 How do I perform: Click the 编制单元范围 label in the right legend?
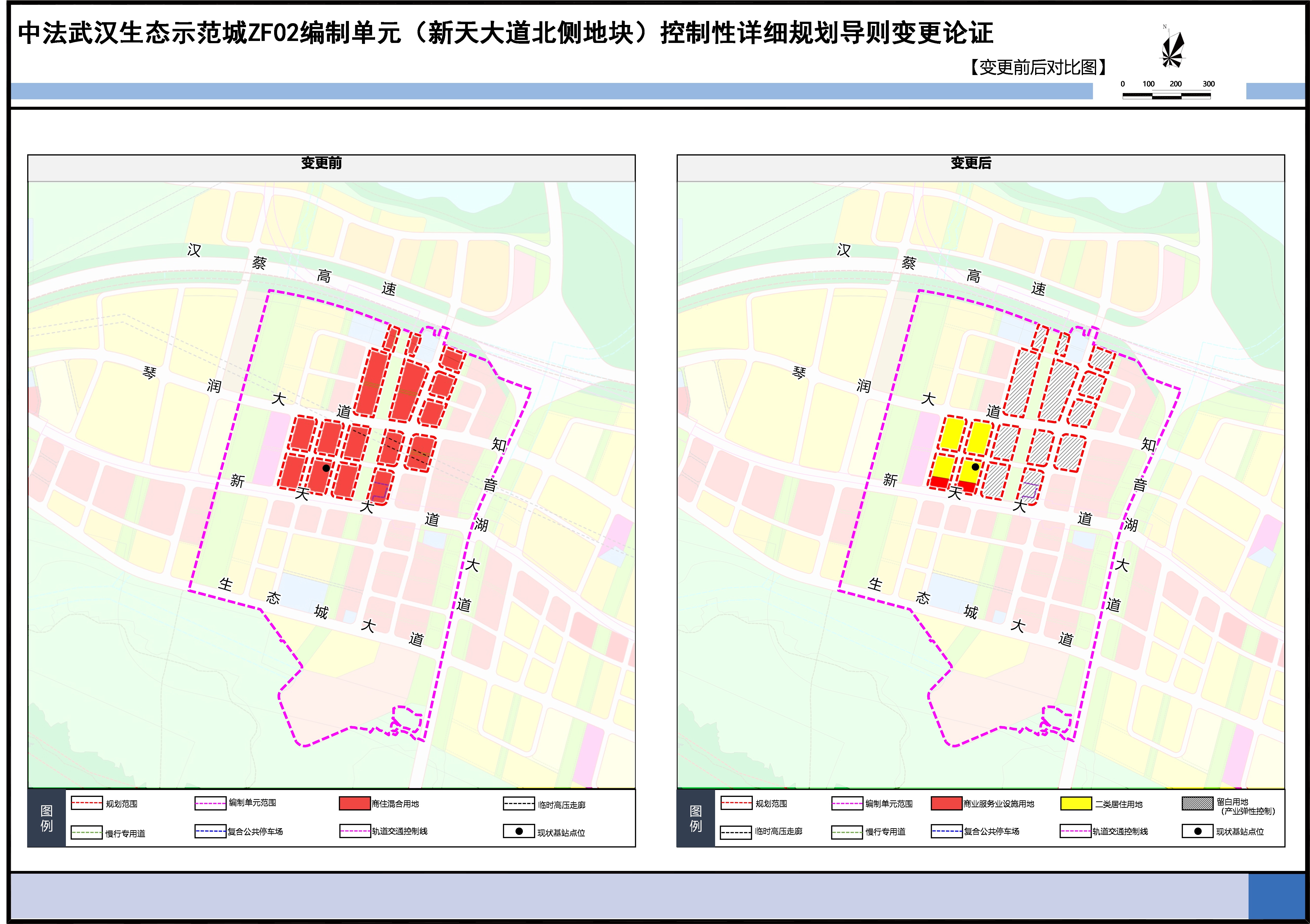point(889,804)
